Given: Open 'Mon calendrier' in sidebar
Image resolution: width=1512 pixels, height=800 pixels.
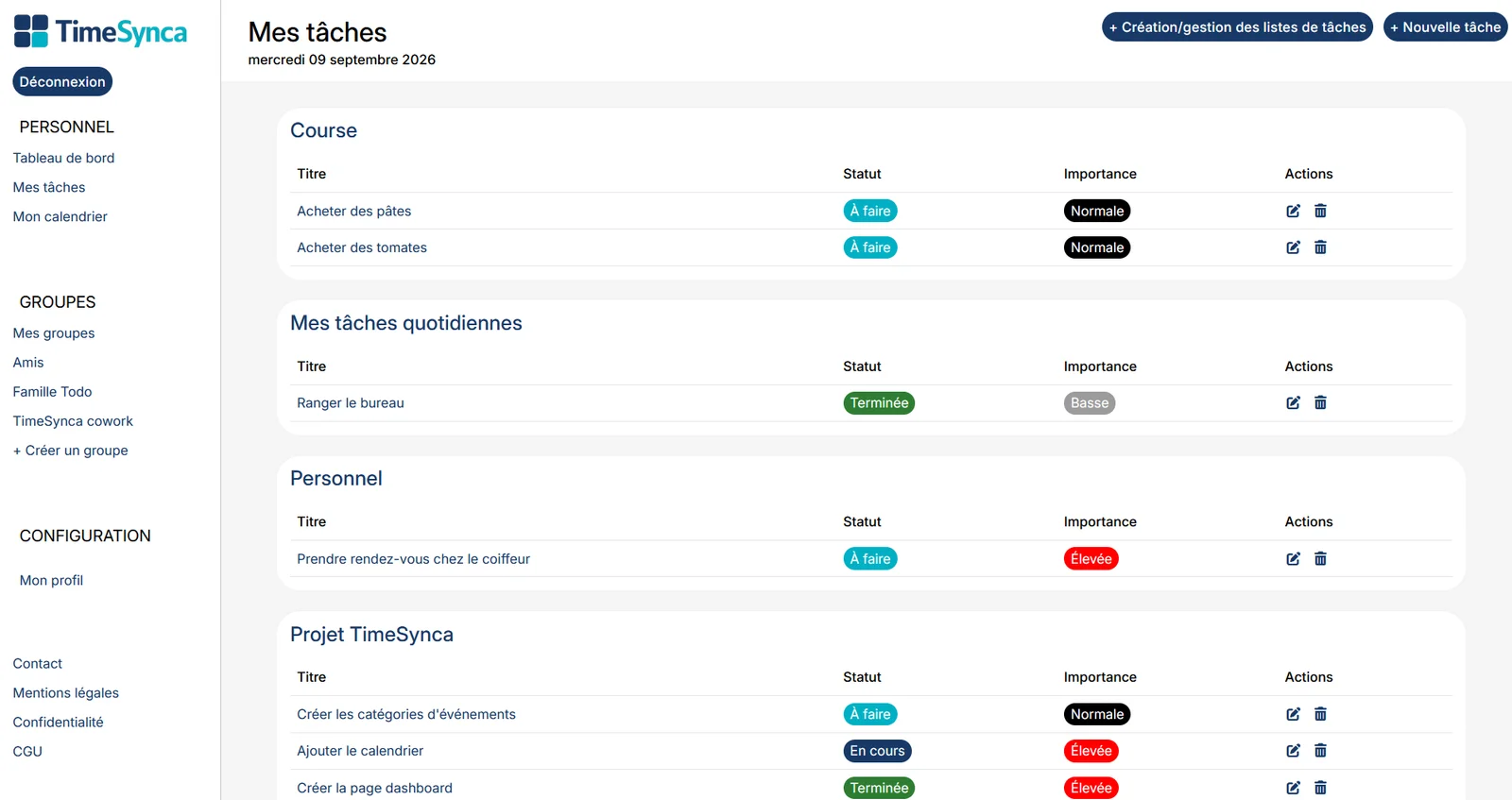Looking at the screenshot, I should point(60,216).
